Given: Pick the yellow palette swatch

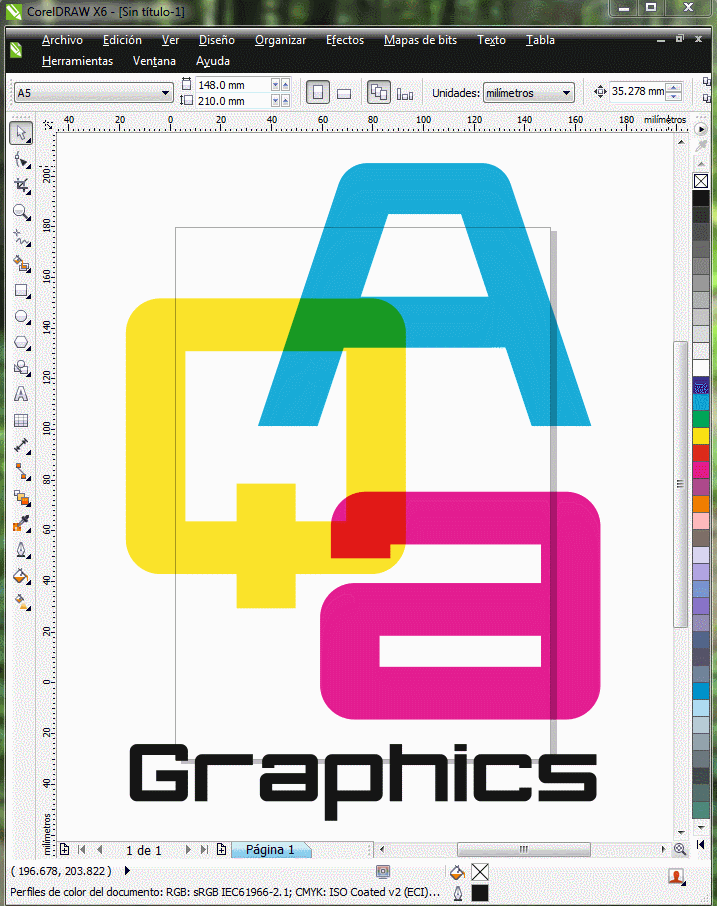Looking at the screenshot, I should [x=701, y=436].
